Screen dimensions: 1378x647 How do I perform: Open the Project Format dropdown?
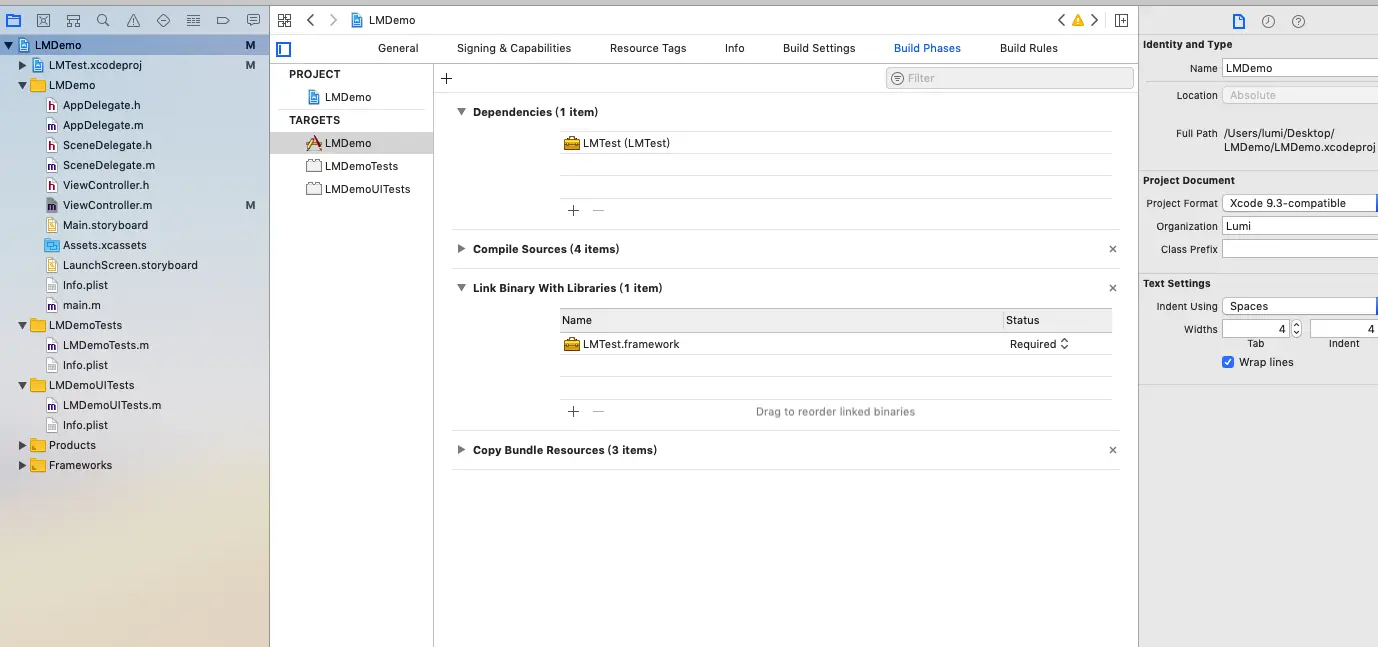tap(1299, 203)
